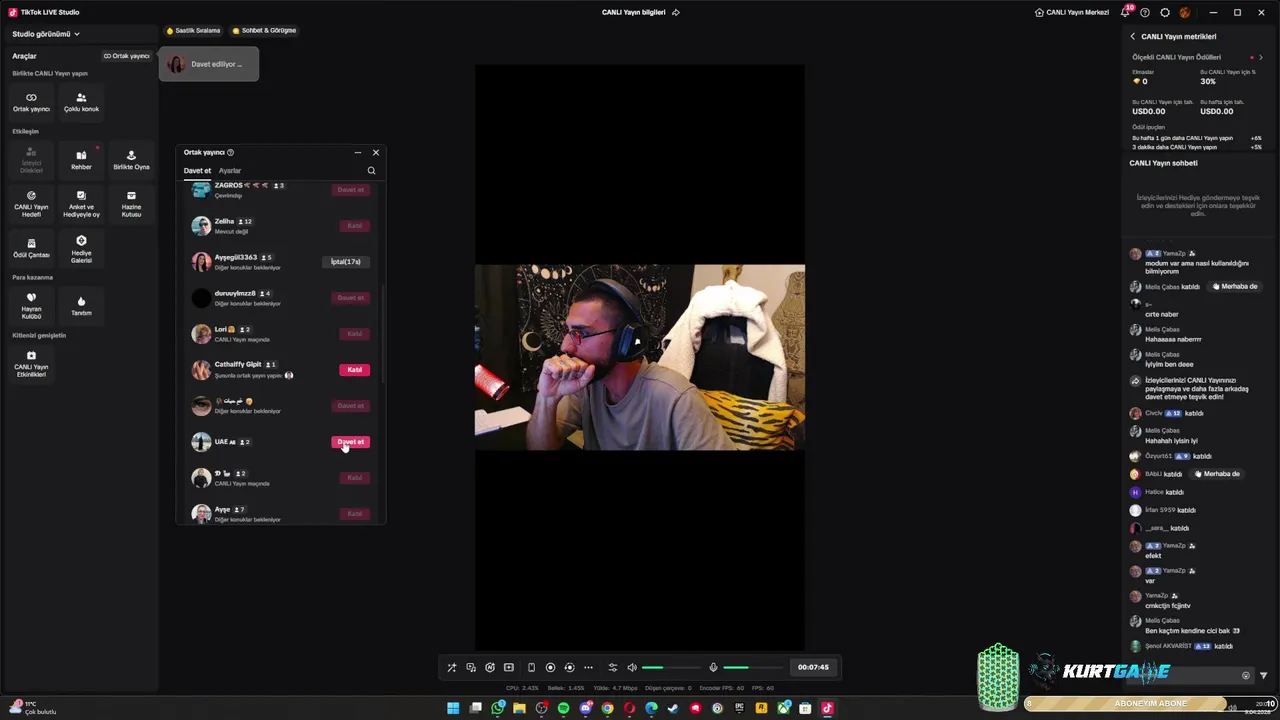
Task: Click Zeliha profile avatar in list
Action: 201,226
